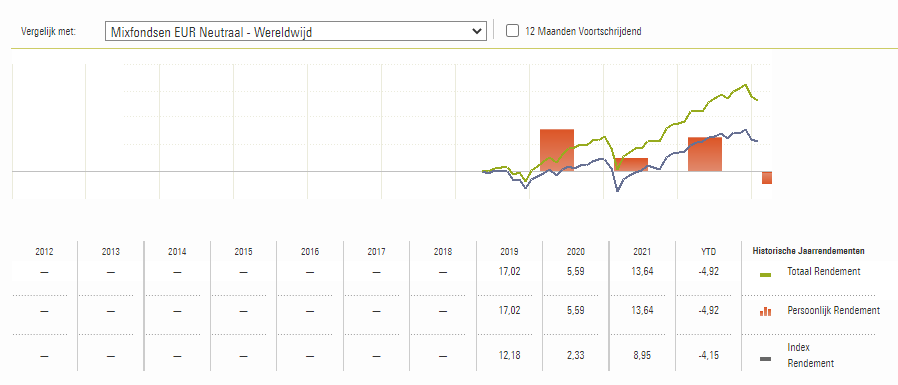Viewport: 898px width, 385px height.
Task: Click the Historische Jaarrendementen heading
Action: (x=808, y=251)
